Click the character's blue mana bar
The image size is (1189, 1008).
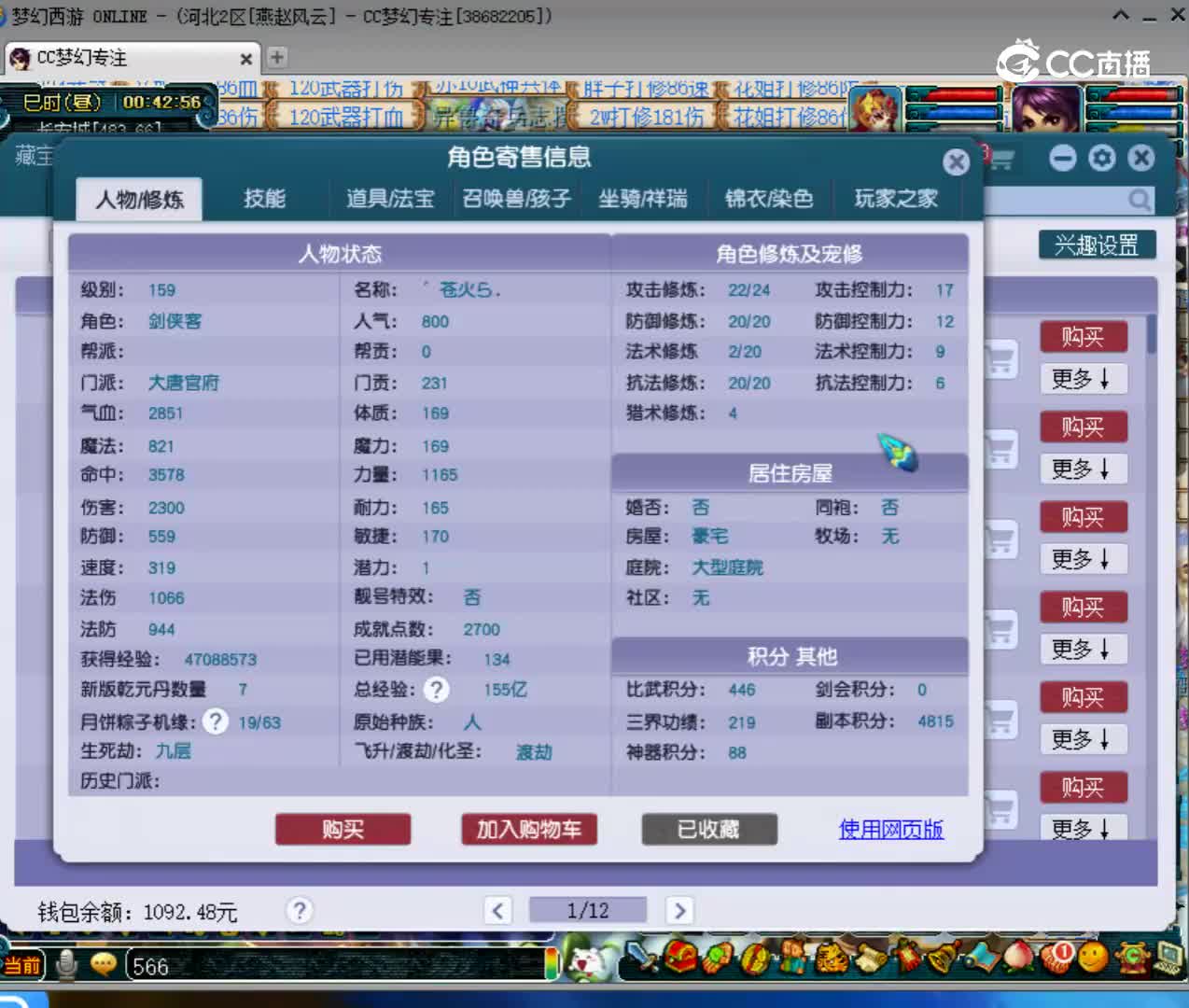[x=1136, y=113]
